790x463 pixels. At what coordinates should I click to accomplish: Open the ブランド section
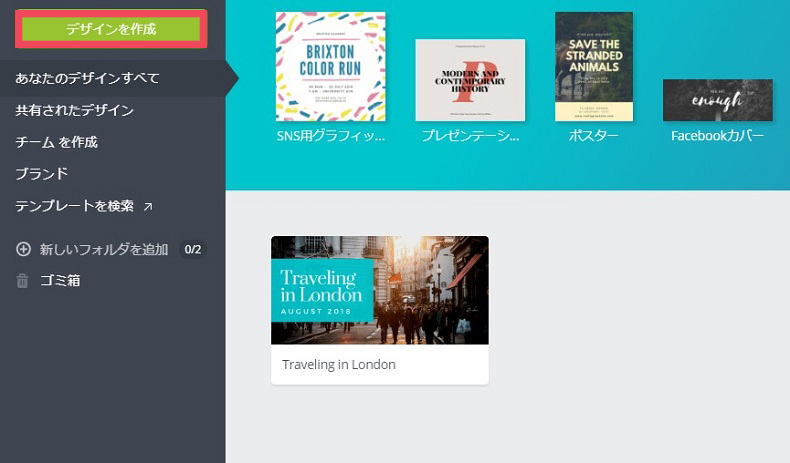41,174
